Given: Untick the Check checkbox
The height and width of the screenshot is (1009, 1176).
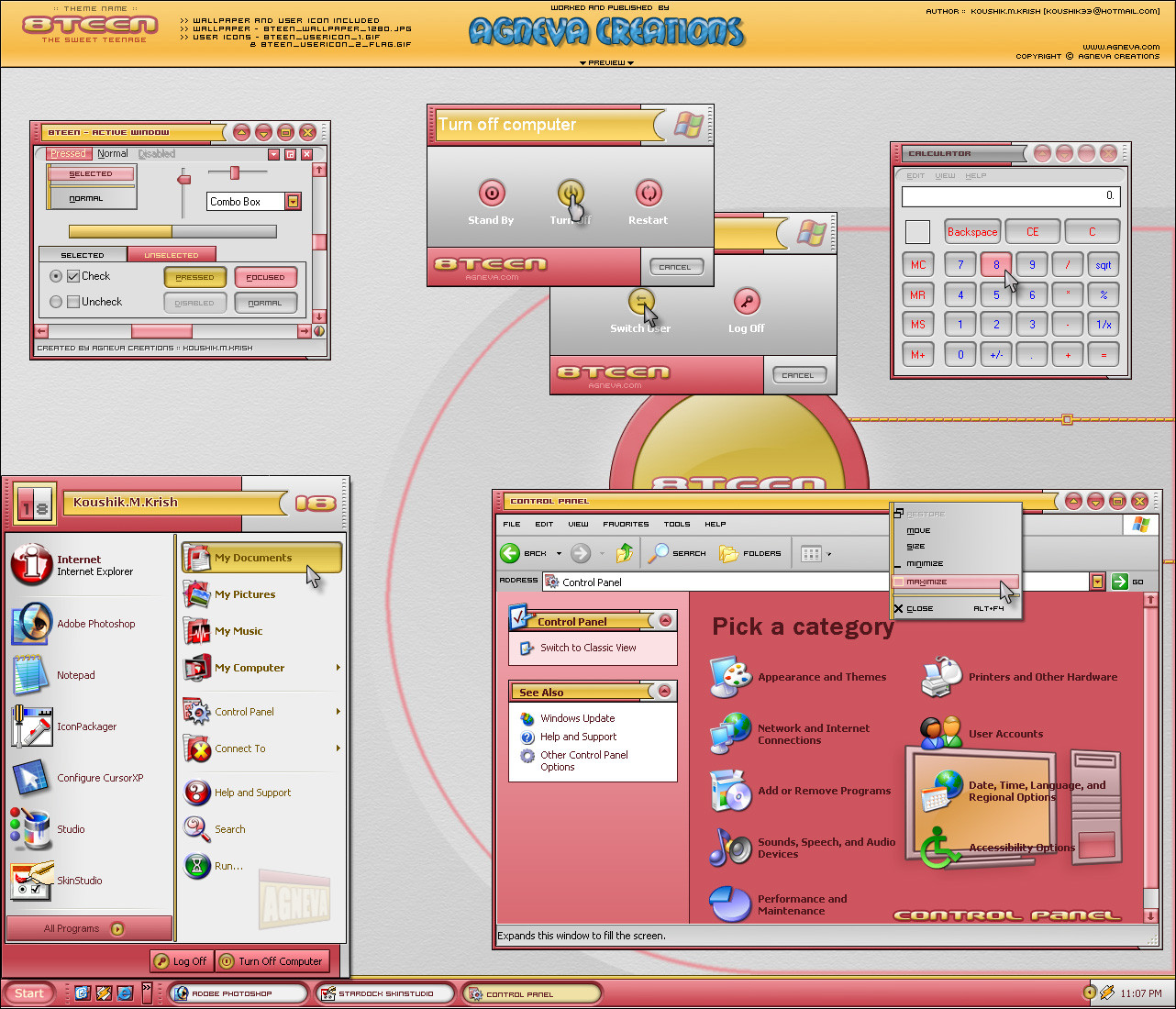Looking at the screenshot, I should tap(73, 276).
